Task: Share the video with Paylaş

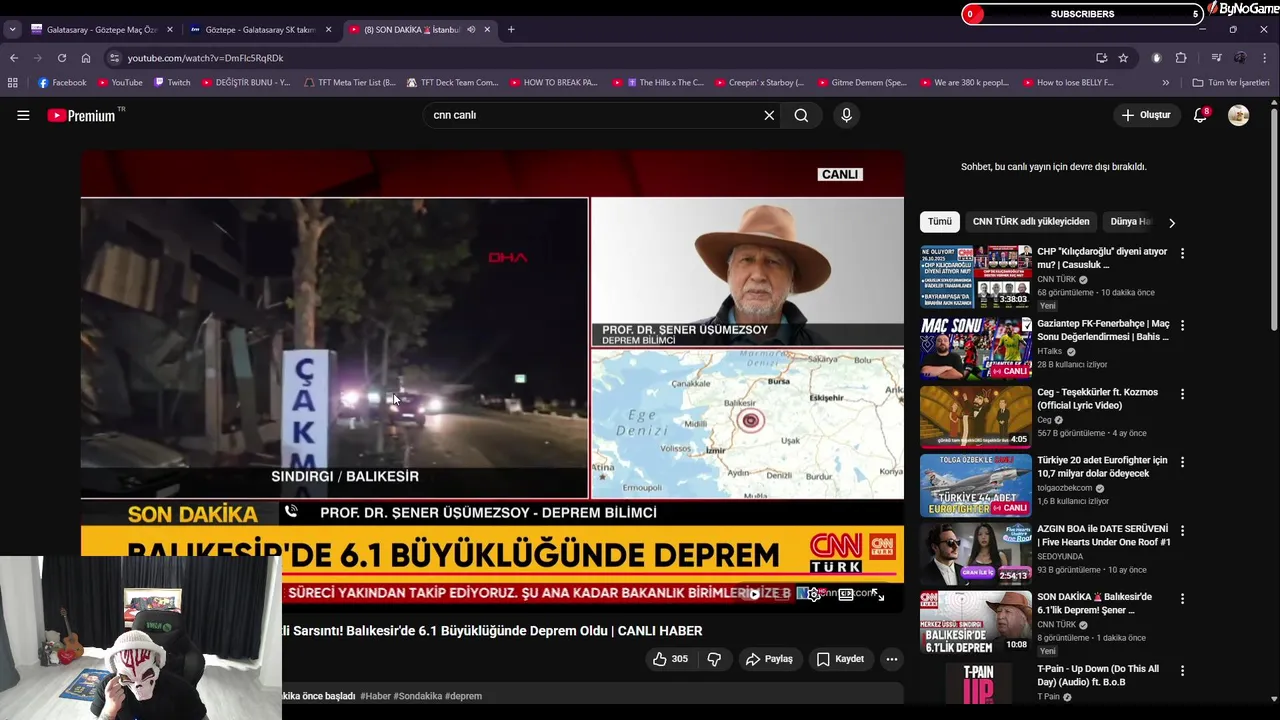Action: pos(769,659)
